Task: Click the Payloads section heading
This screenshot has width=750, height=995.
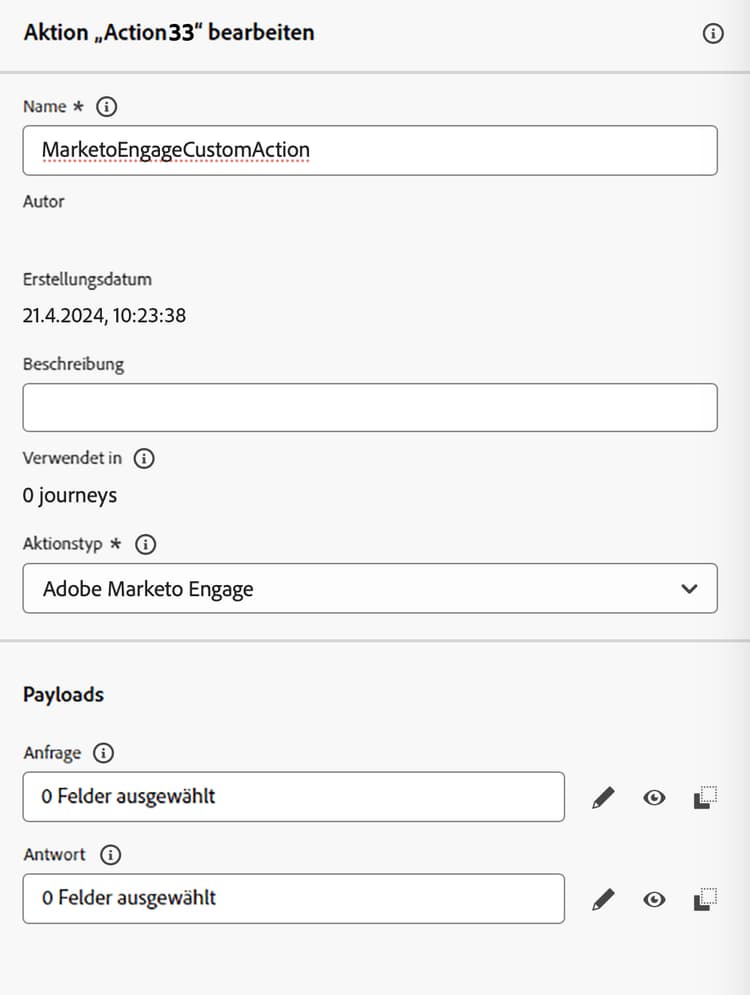Action: click(x=63, y=695)
